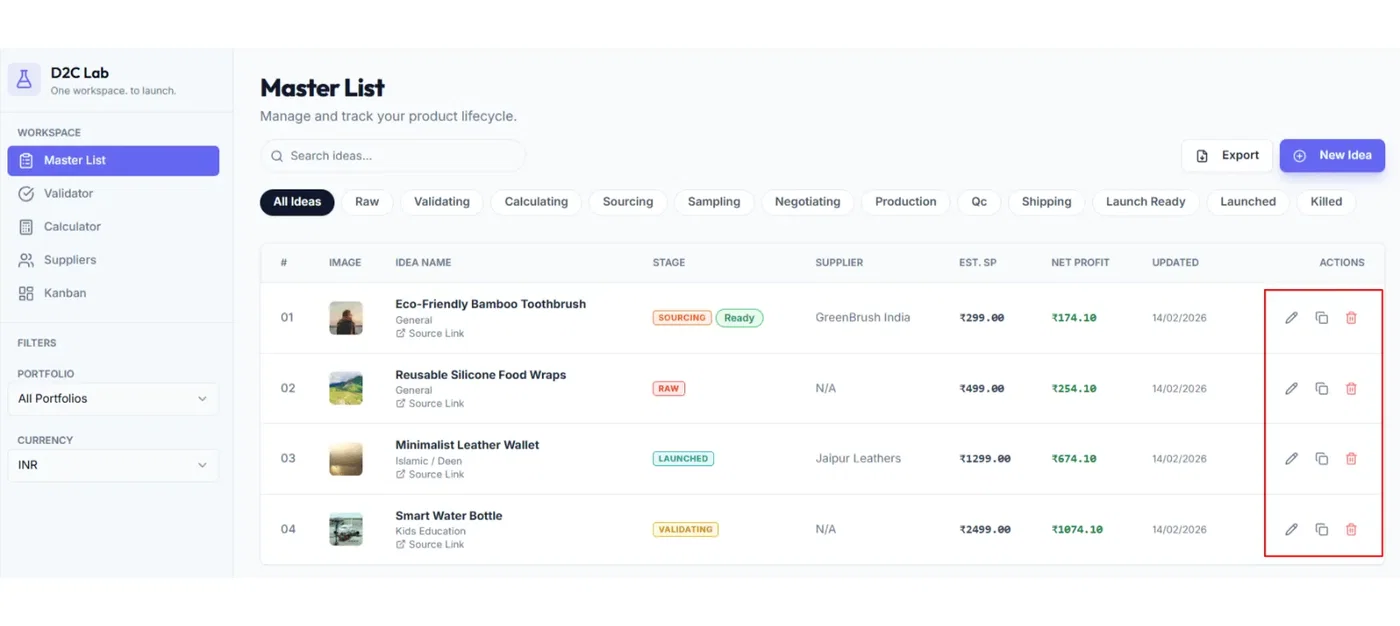Click the New Idea button
Image resolution: width=1400 pixels, height=626 pixels.
click(1332, 155)
